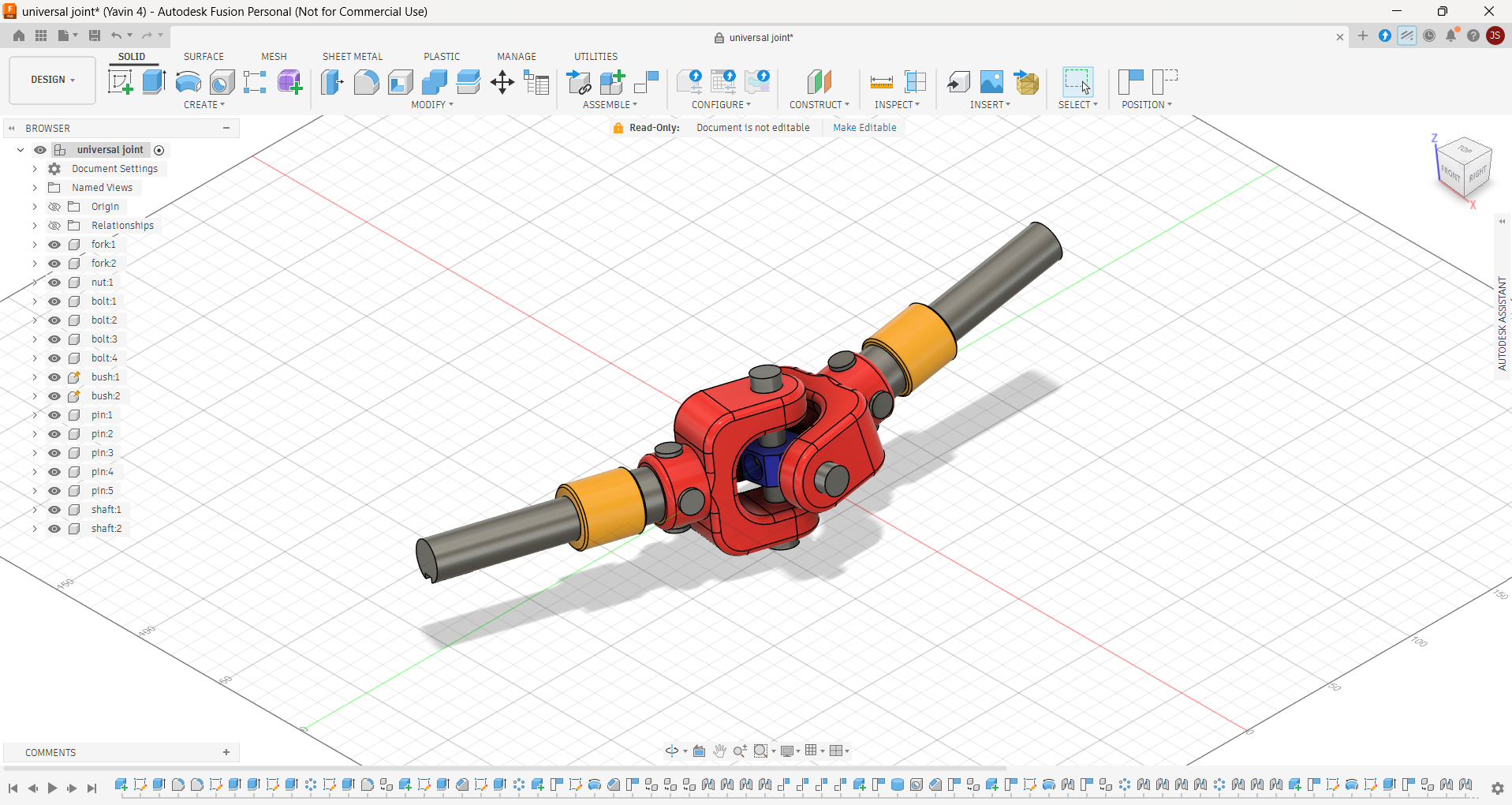Switch to the SURFACE tab

point(203,57)
